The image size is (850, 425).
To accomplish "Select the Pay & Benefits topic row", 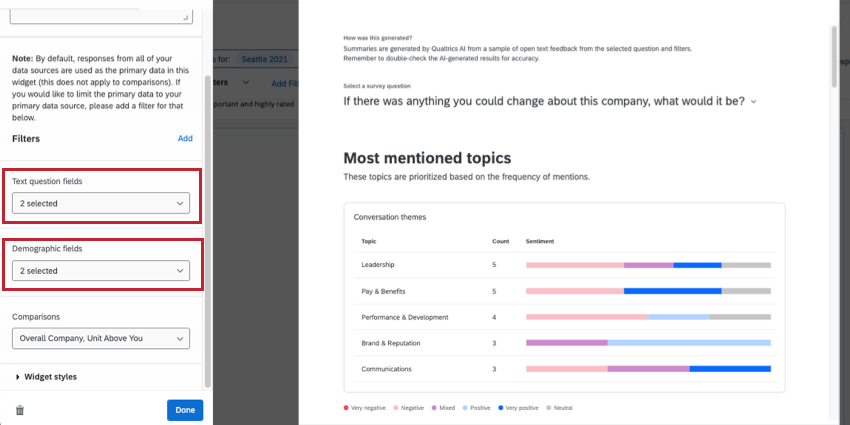I will [385, 291].
